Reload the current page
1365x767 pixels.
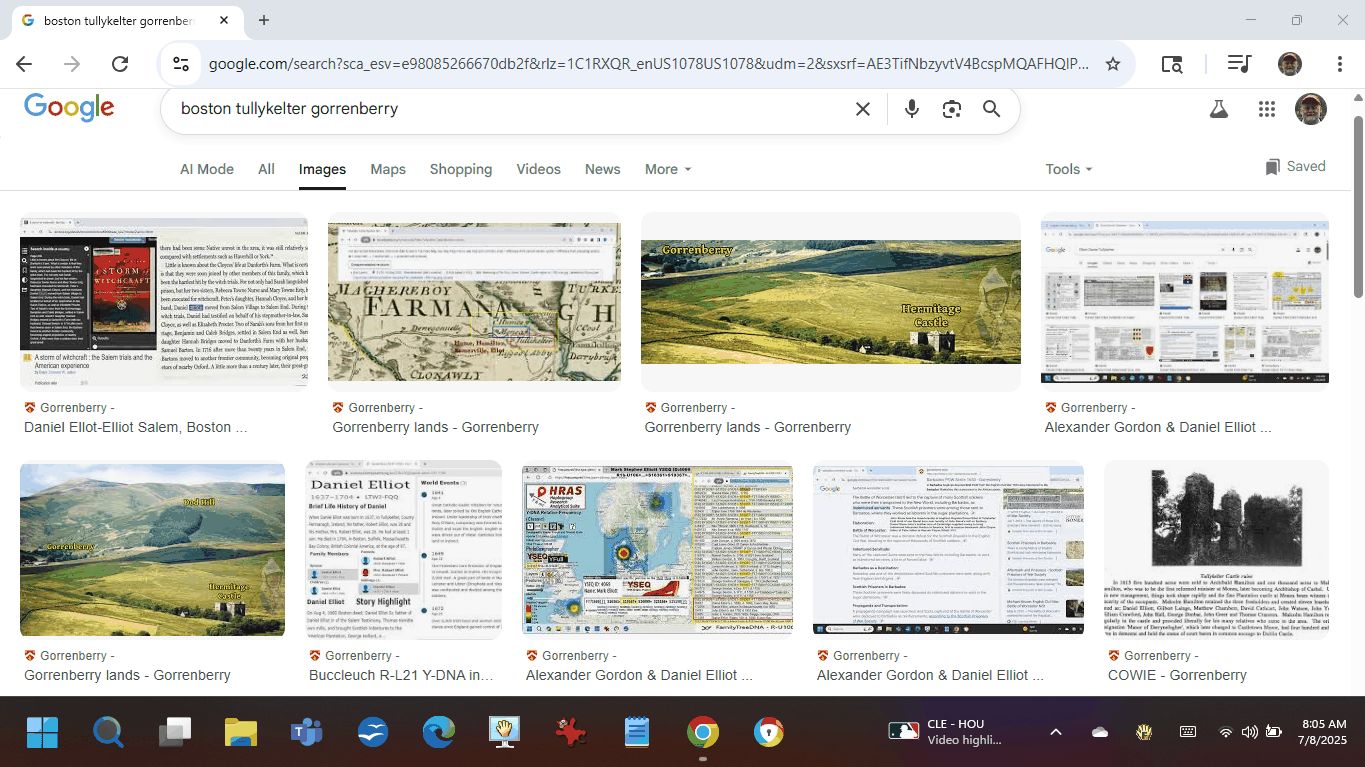[120, 64]
